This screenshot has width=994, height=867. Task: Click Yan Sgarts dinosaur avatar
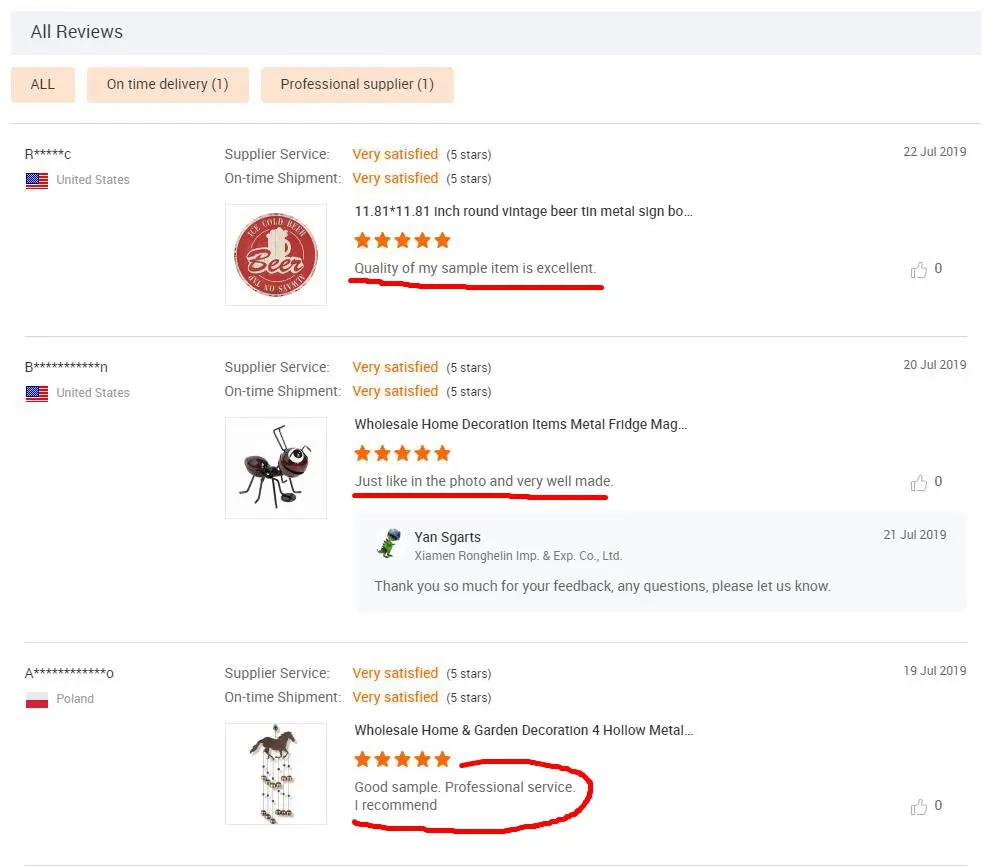point(388,544)
